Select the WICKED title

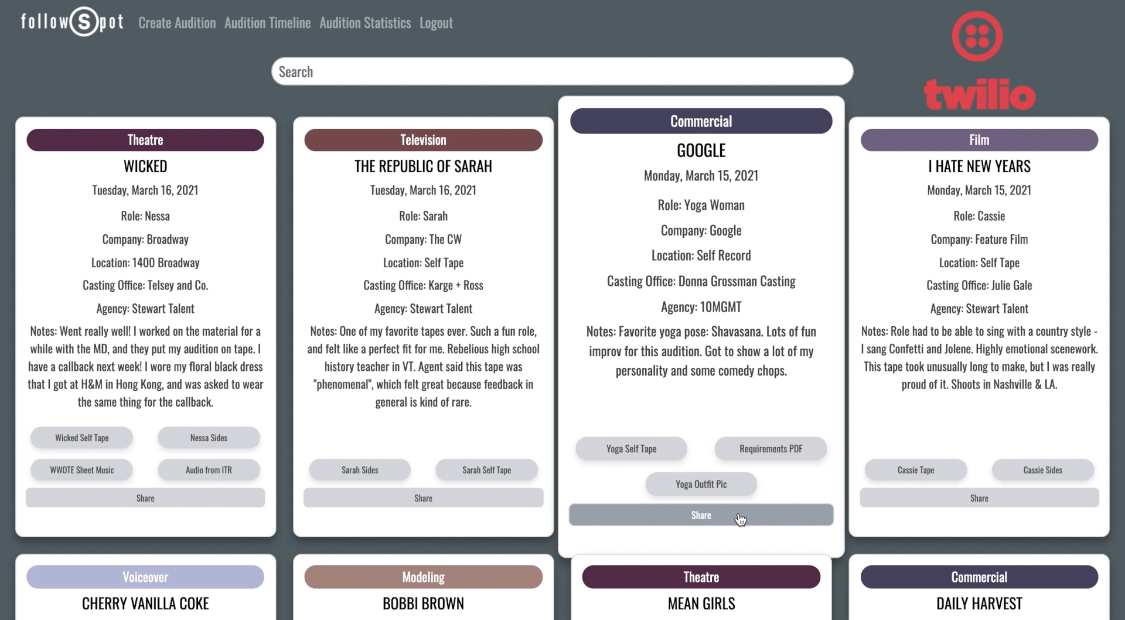[x=146, y=166]
